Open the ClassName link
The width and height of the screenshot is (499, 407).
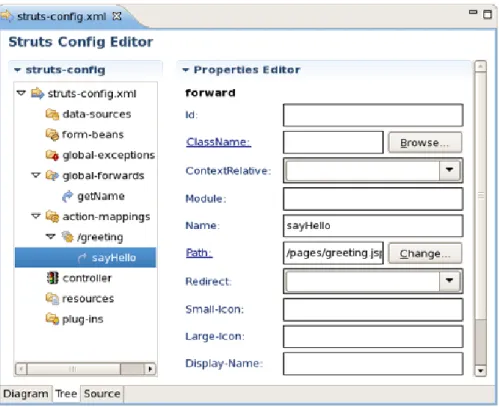[x=218, y=142]
